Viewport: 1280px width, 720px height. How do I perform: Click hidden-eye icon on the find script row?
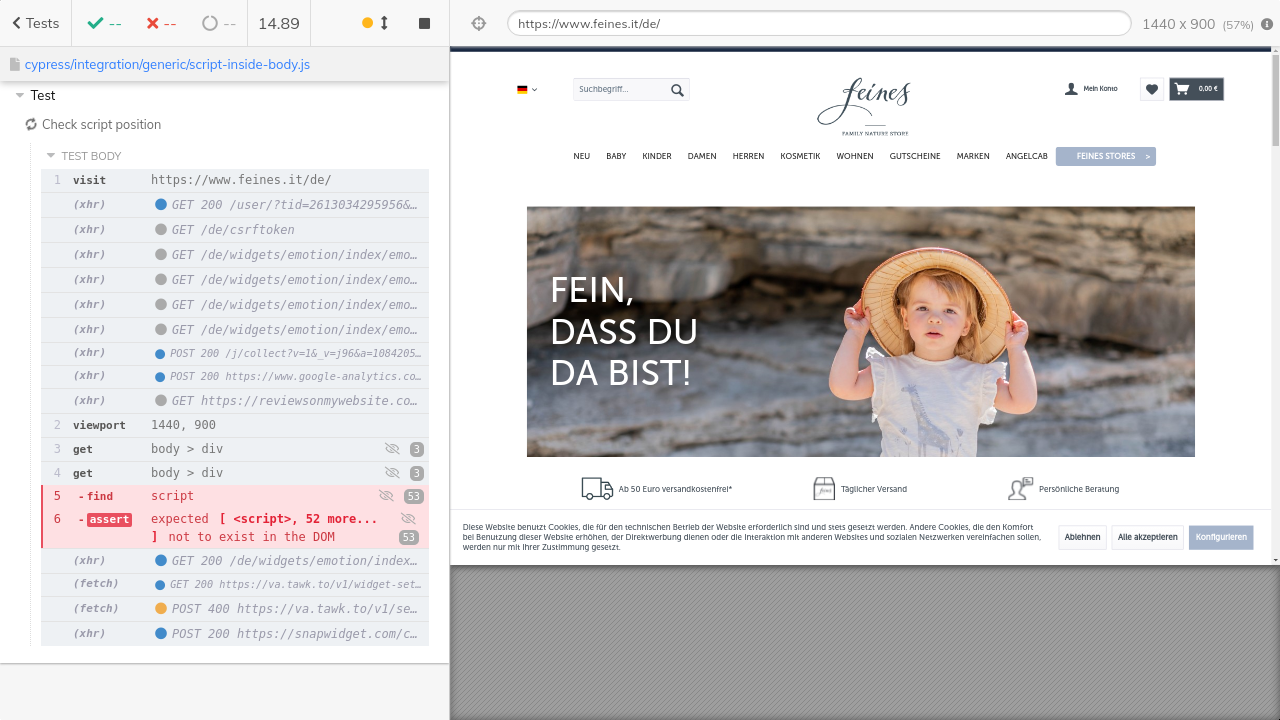click(x=386, y=496)
